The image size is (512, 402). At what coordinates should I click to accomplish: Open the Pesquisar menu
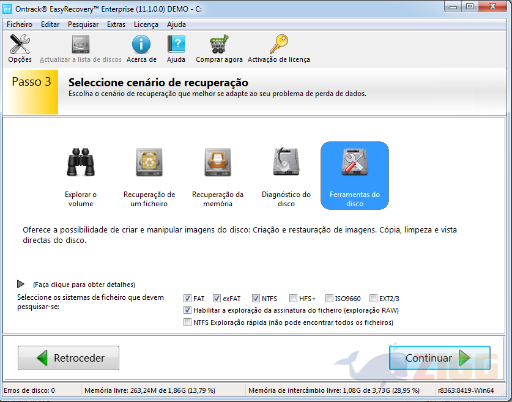(x=83, y=24)
